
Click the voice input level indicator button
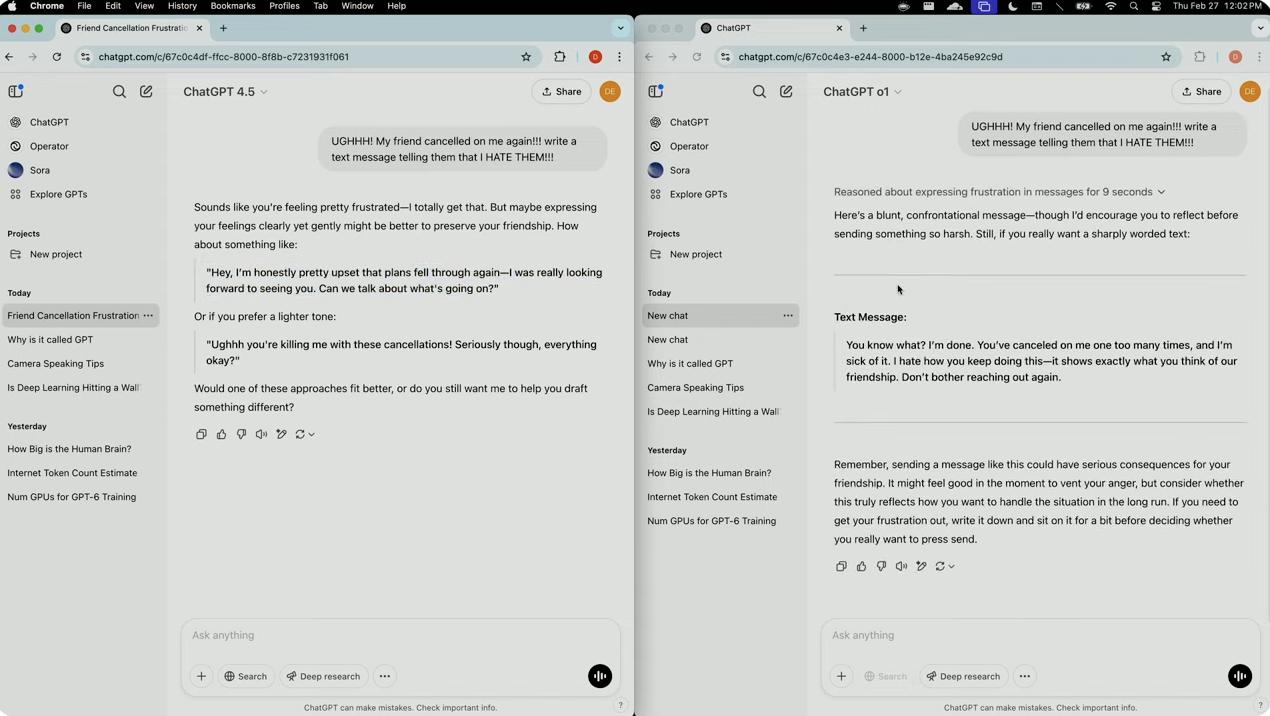[1239, 676]
